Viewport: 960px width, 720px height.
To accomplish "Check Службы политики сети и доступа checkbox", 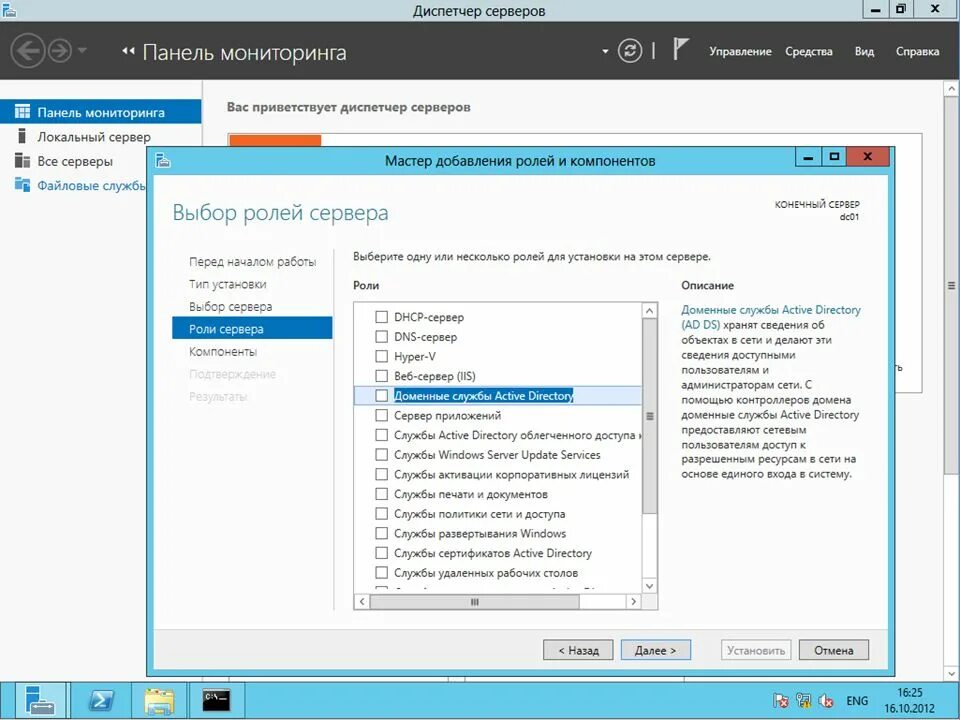I will point(381,513).
